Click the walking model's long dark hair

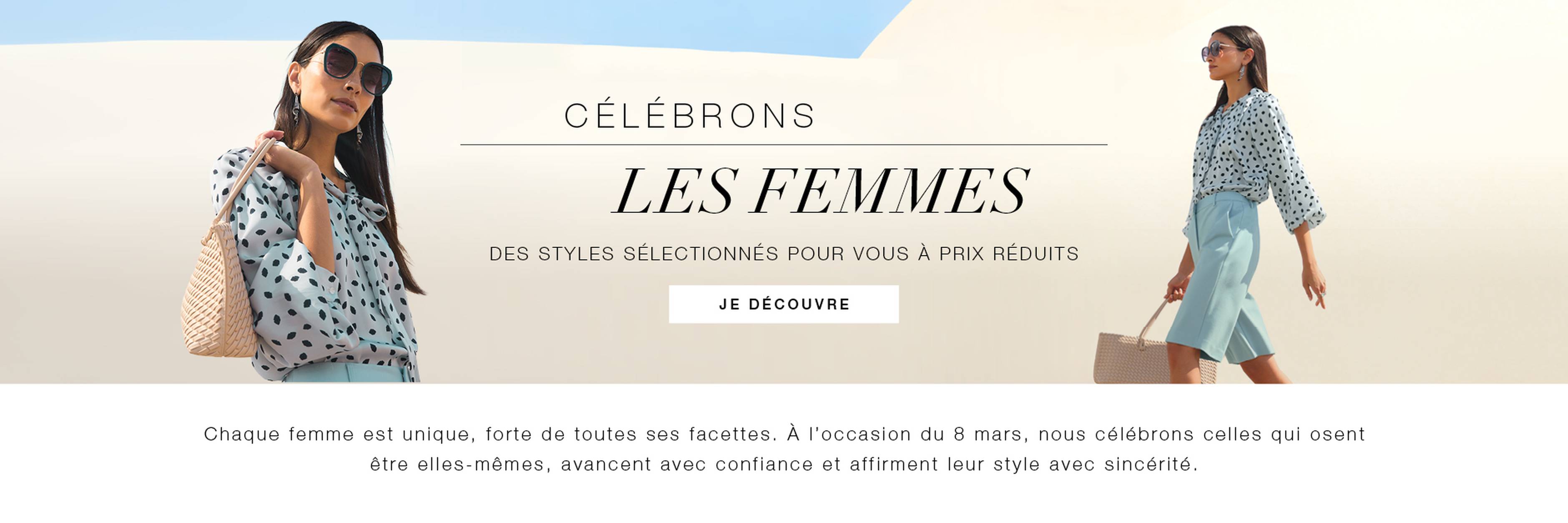pos(1257,67)
